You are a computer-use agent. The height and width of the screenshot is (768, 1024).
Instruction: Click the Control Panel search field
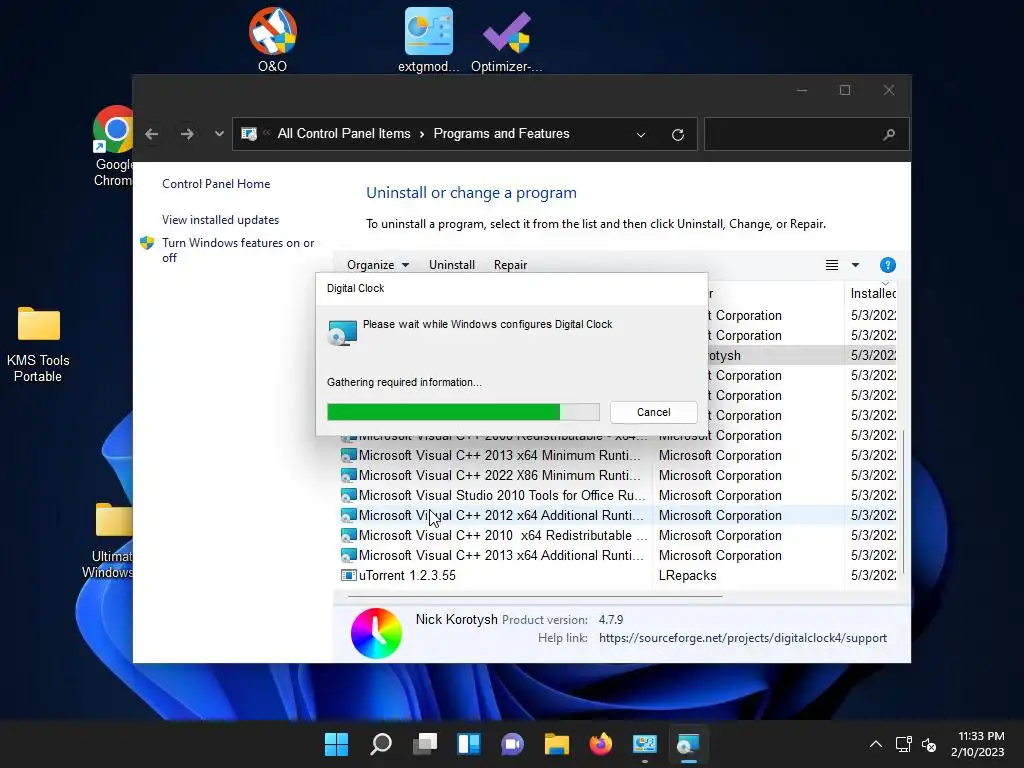click(806, 135)
